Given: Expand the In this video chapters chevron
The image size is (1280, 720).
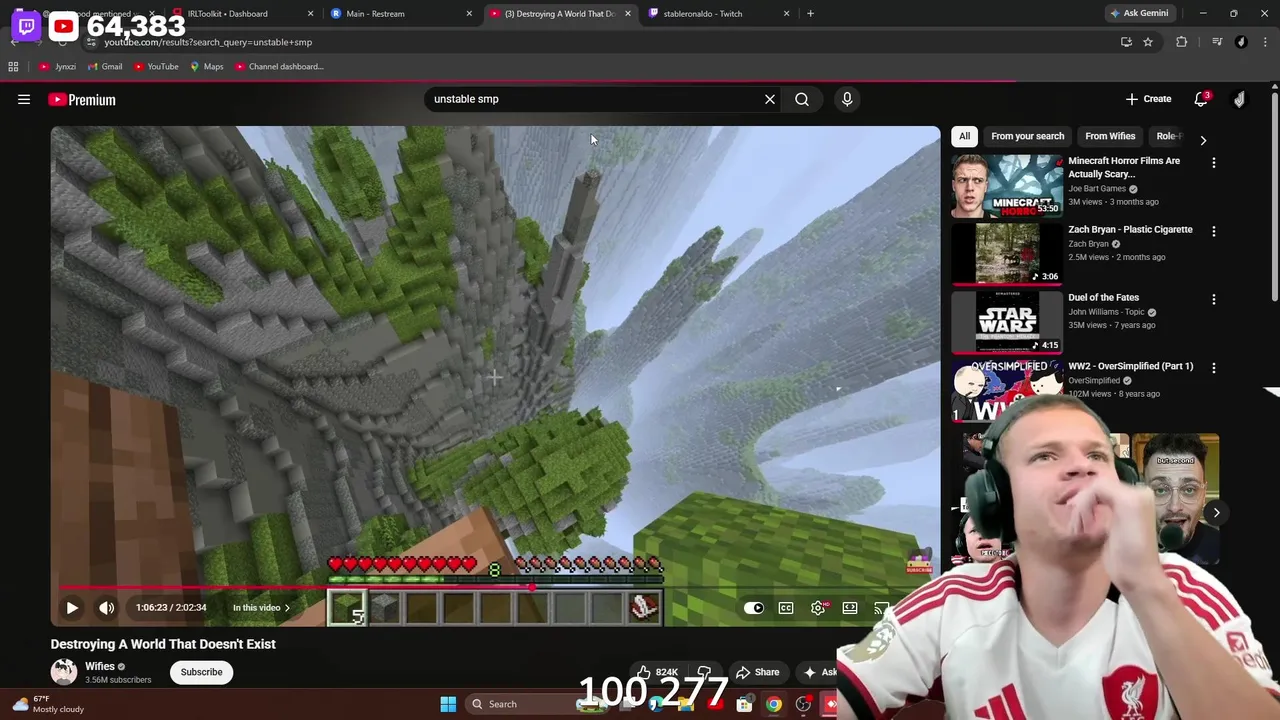Looking at the screenshot, I should (287, 608).
